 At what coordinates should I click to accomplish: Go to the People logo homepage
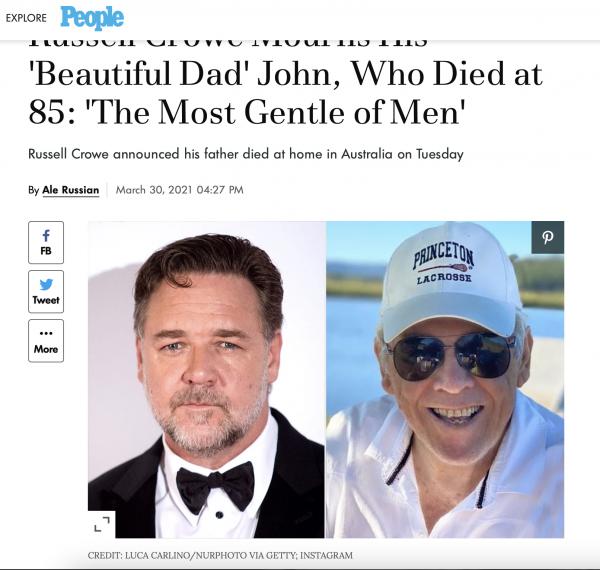coord(92,18)
